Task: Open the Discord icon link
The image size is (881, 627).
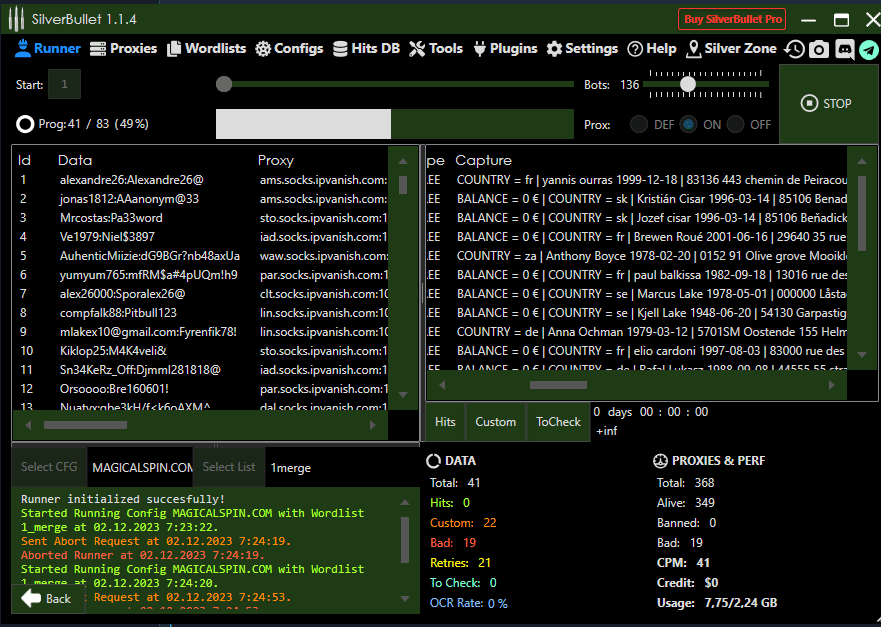Action: 844,49
